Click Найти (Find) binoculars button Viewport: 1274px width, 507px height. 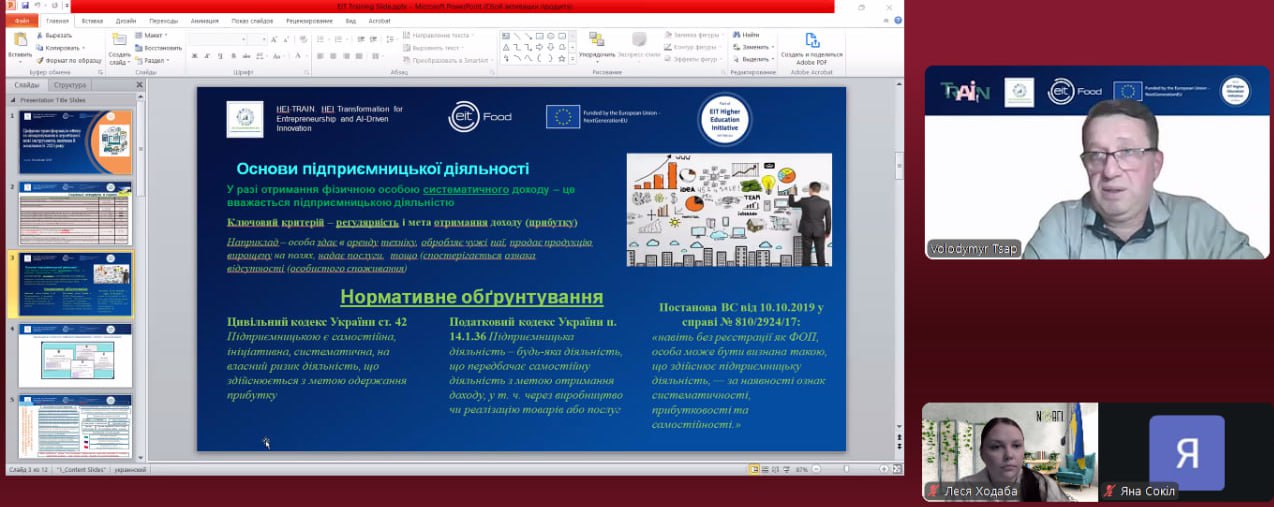coord(746,35)
